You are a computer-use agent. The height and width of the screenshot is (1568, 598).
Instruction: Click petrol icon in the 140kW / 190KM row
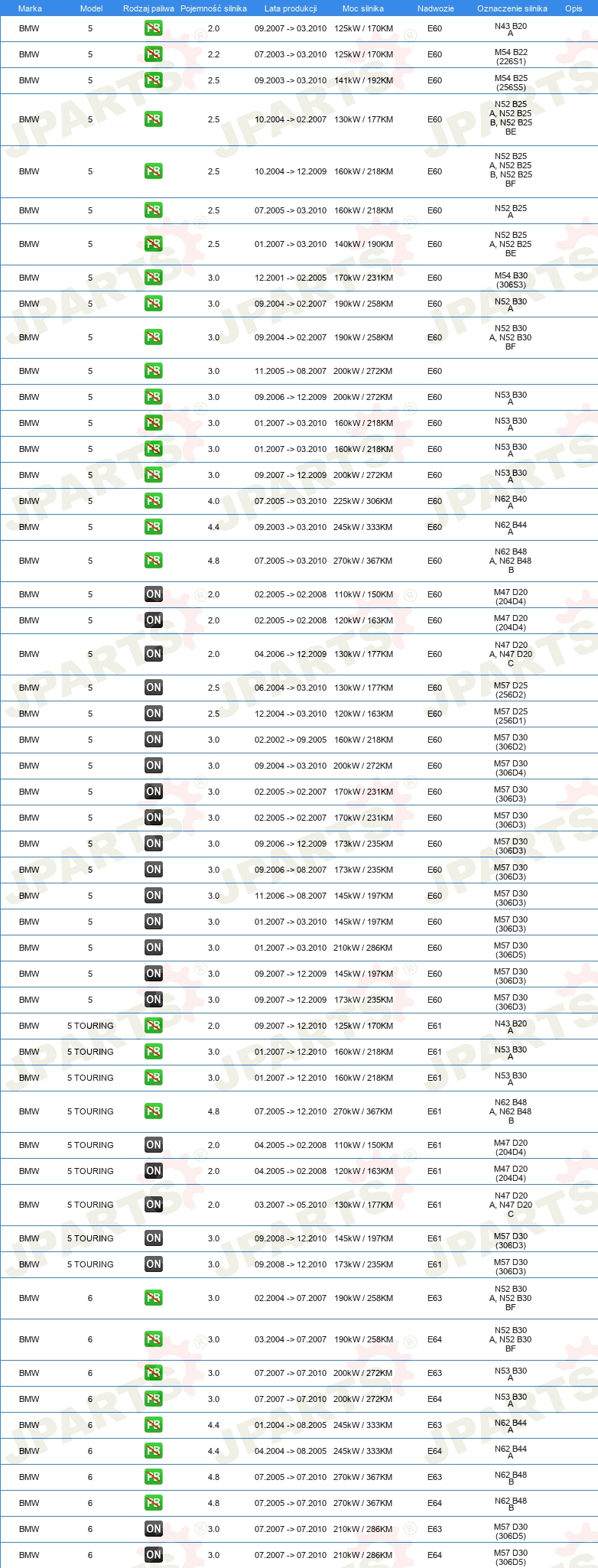coord(154,245)
